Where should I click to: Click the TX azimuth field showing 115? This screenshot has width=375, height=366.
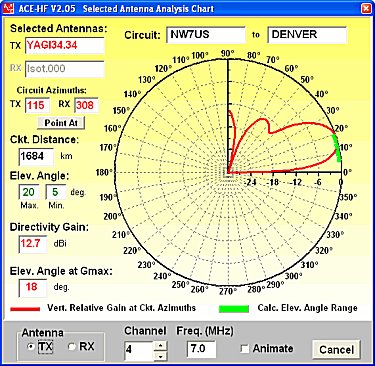pyautogui.click(x=37, y=105)
